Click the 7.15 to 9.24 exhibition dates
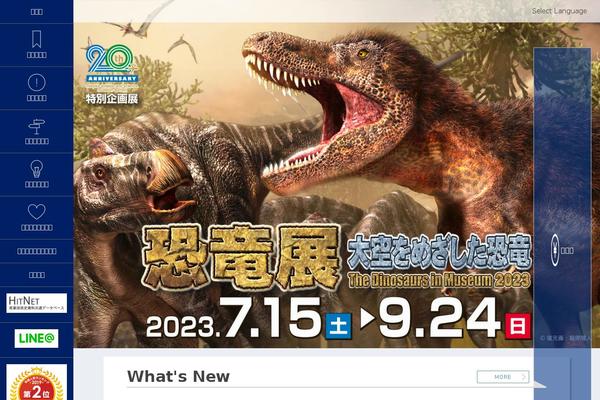Viewport: 600px width, 400px height. (x=338, y=318)
